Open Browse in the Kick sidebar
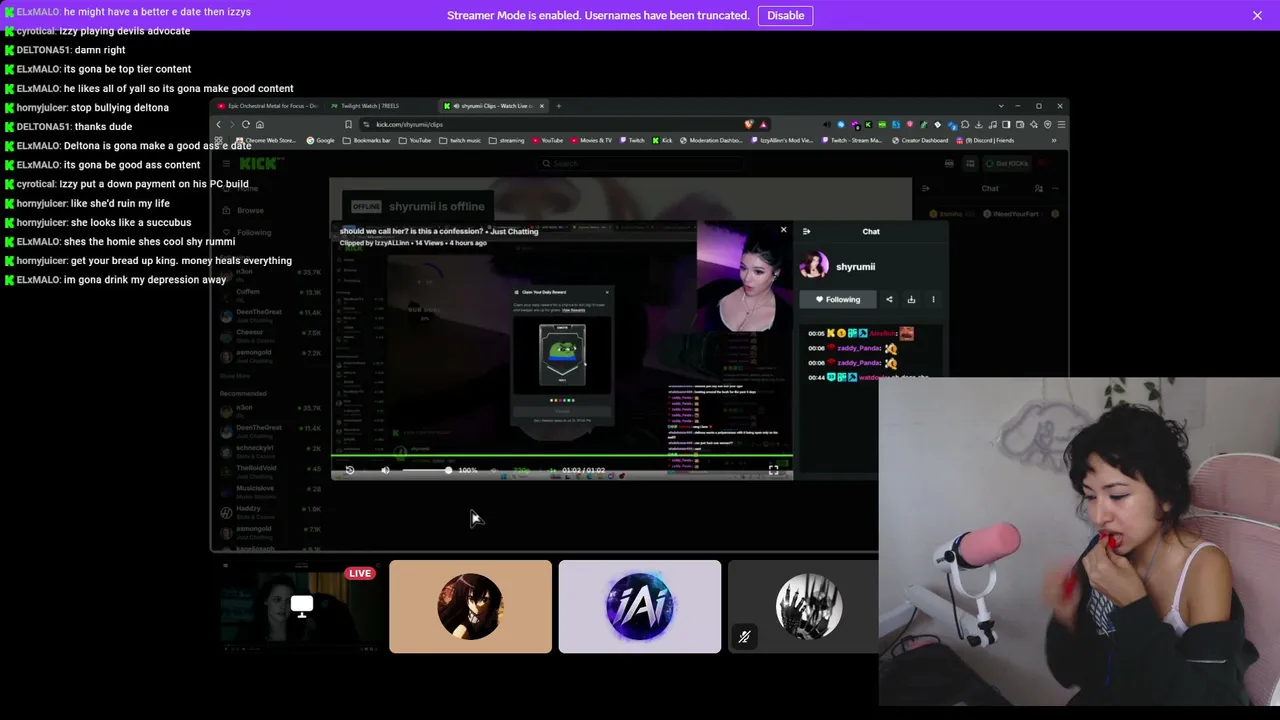Viewport: 1280px width, 720px height. tap(244, 210)
